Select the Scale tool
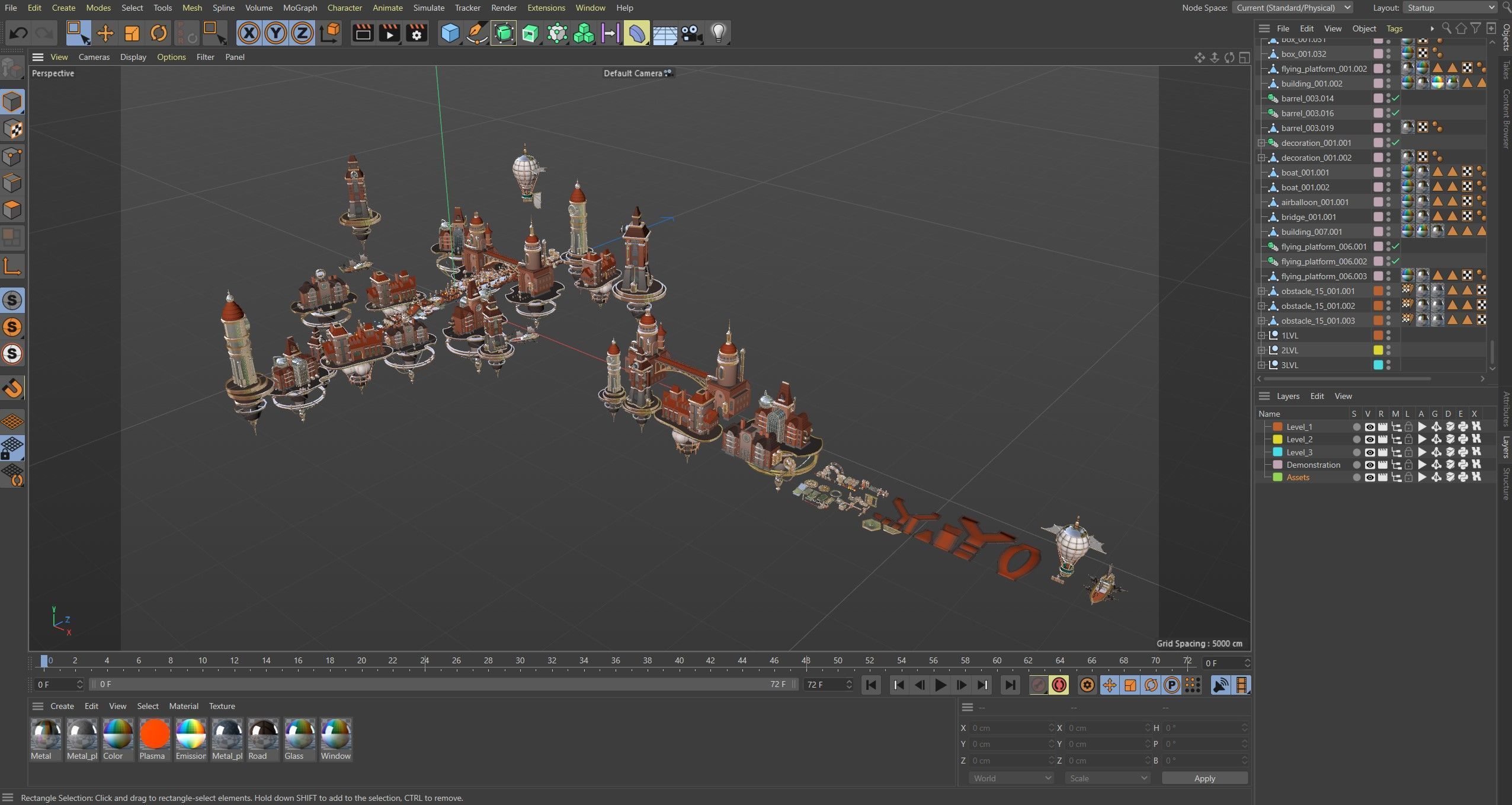The width and height of the screenshot is (1512, 805). pyautogui.click(x=132, y=33)
